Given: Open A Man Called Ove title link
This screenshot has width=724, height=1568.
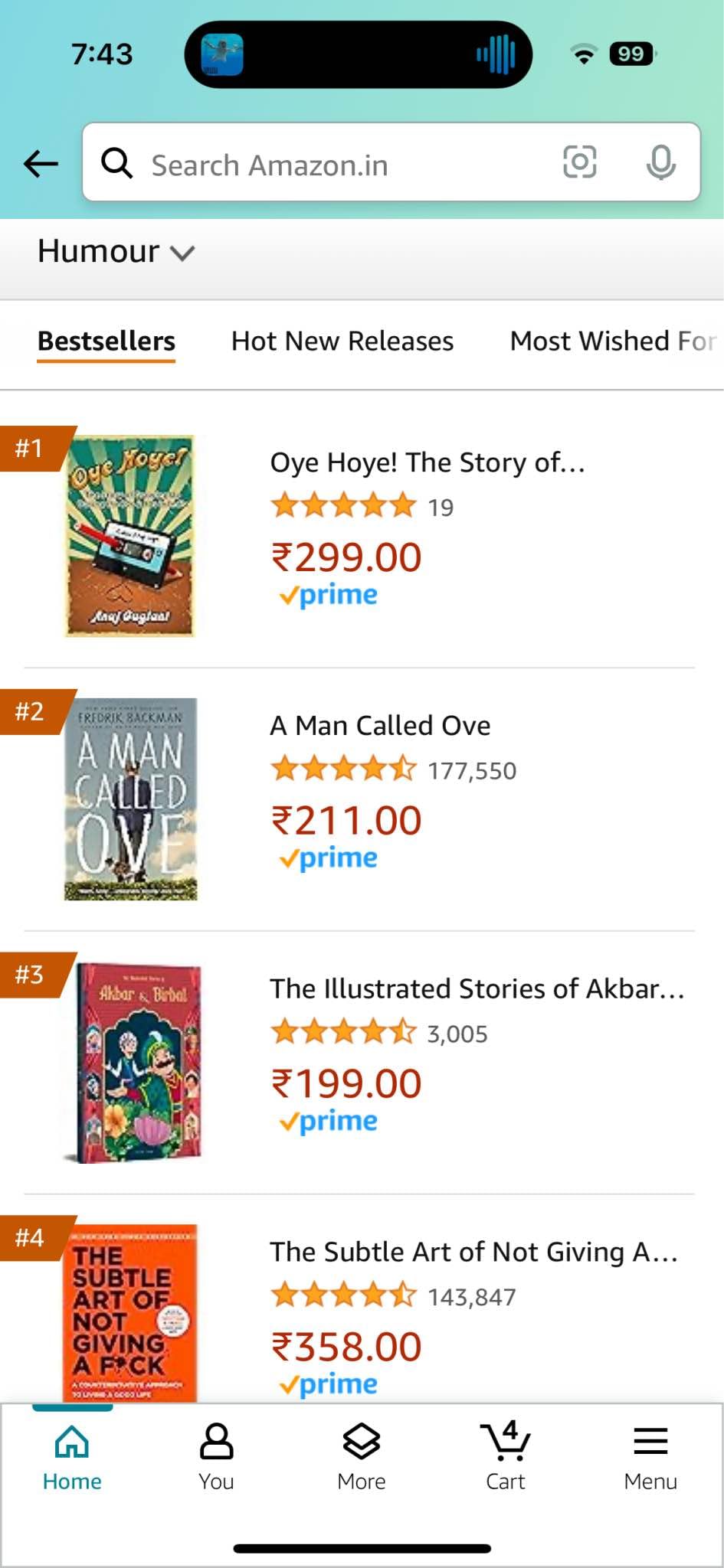Looking at the screenshot, I should point(380,726).
